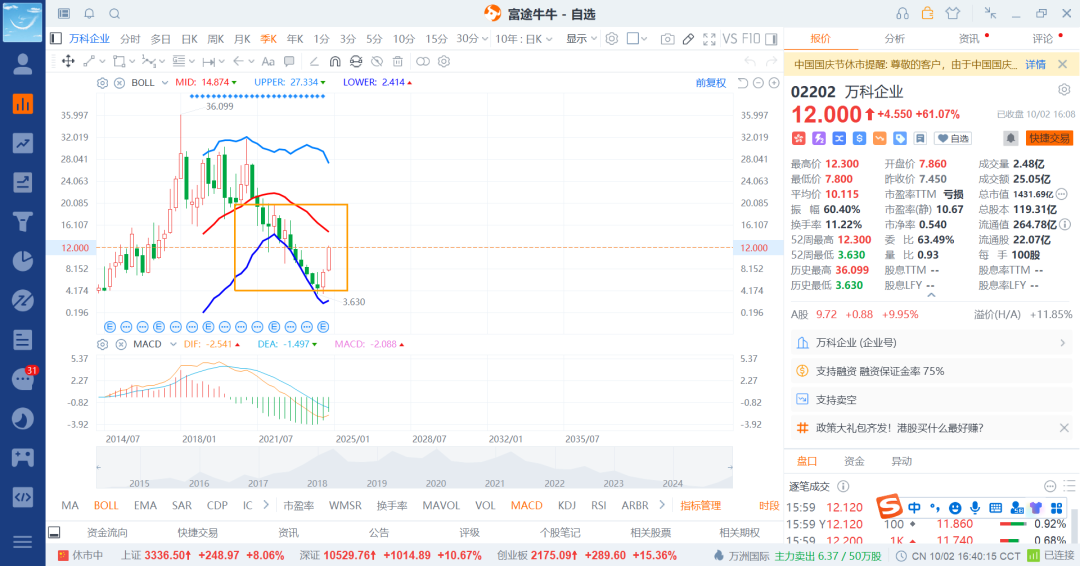Select the move crosshair drawing tool

coord(68,61)
